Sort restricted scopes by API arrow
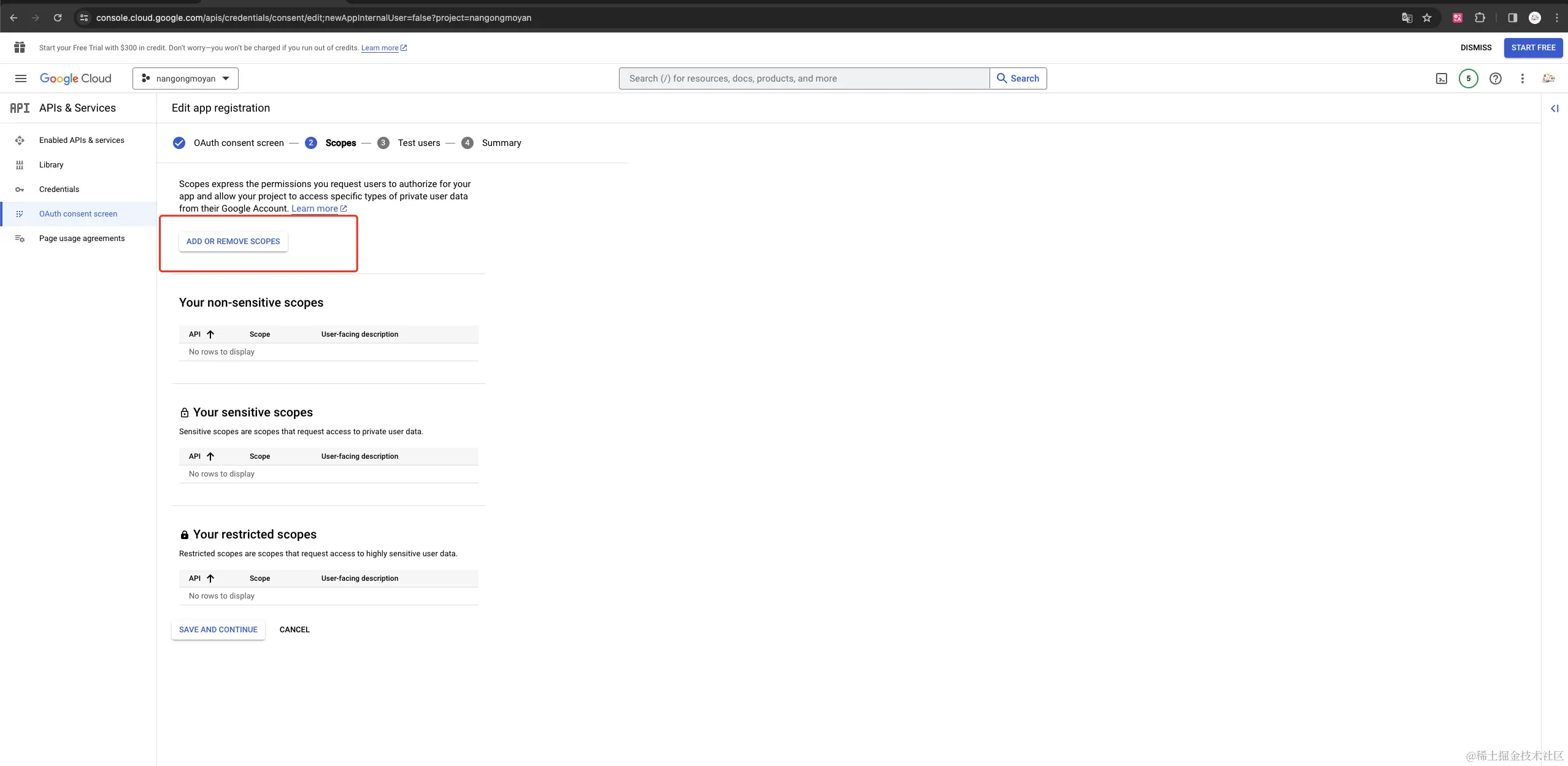Image resolution: width=1568 pixels, height=766 pixels. pyautogui.click(x=210, y=578)
